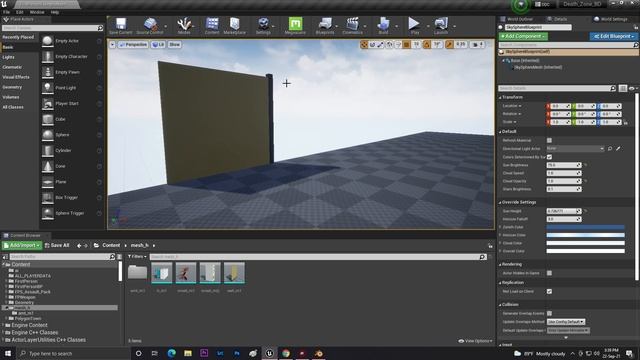Click the Save All button
This screenshot has height=360, width=640.
57,245
